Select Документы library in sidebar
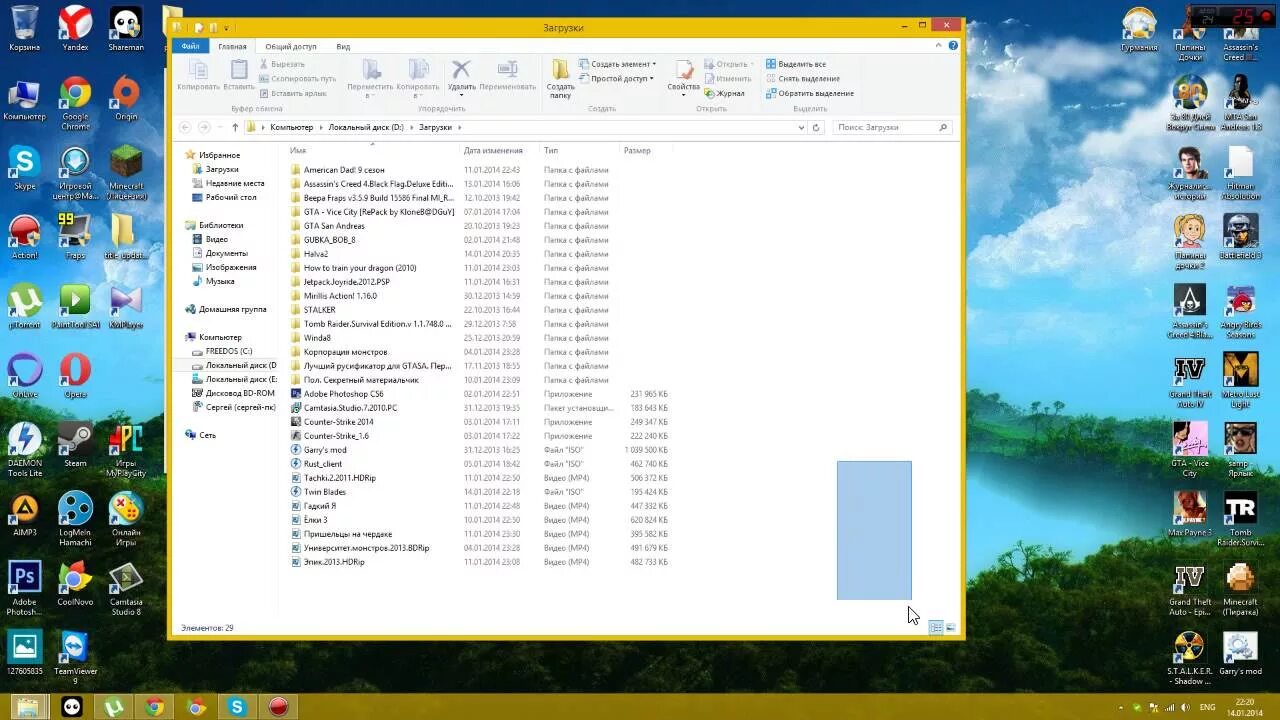Image resolution: width=1280 pixels, height=720 pixels. (226, 253)
